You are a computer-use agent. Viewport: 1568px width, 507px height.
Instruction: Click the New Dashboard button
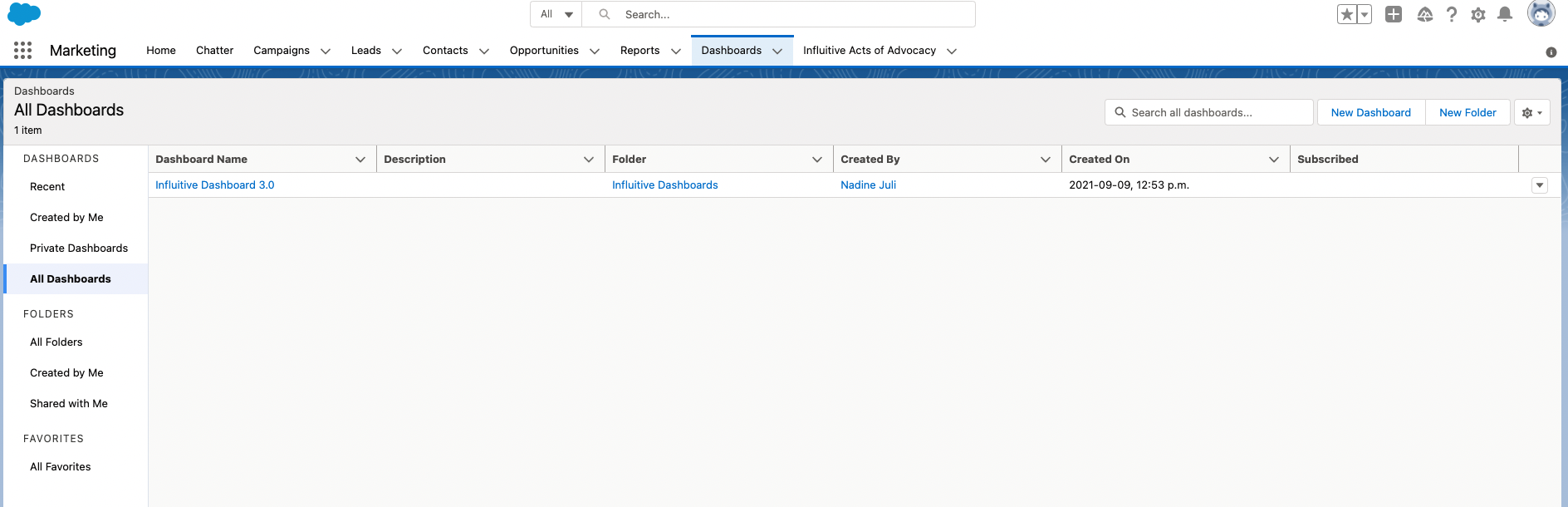(x=1371, y=112)
